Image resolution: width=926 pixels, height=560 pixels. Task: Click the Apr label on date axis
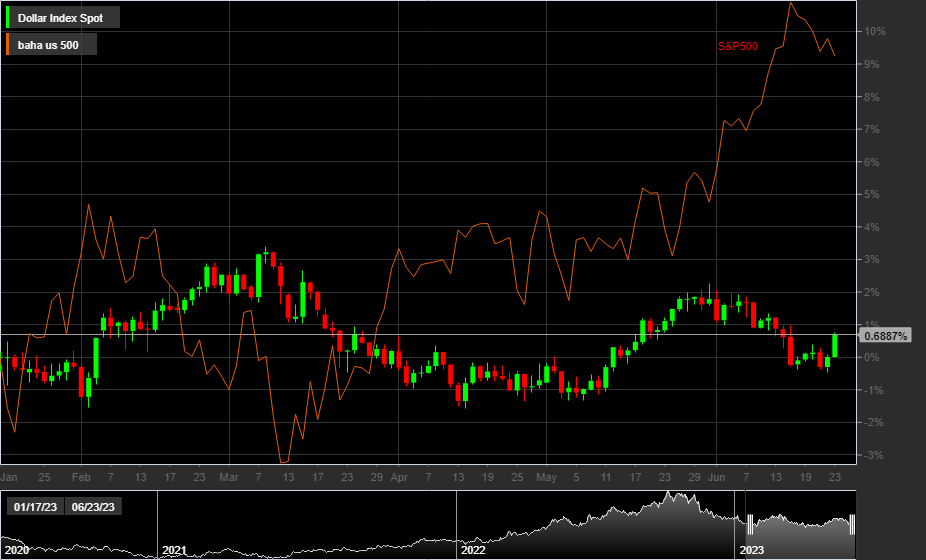tap(399, 477)
